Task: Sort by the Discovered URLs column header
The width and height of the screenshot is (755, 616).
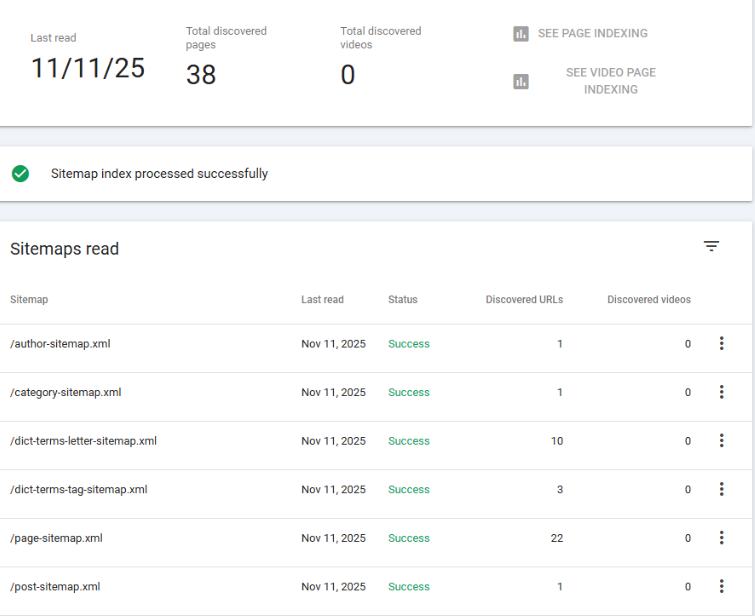Action: coord(524,300)
